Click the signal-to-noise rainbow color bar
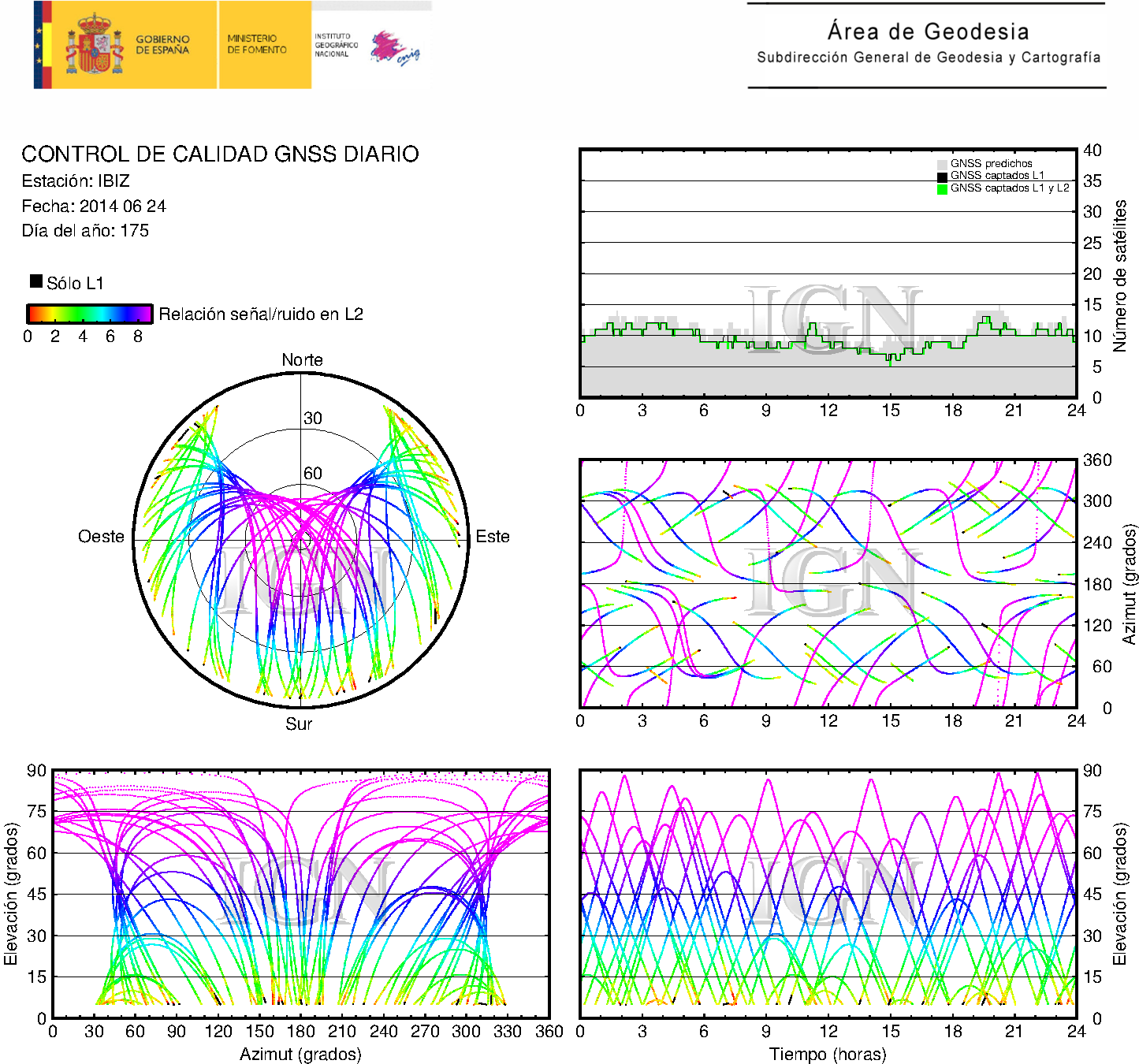Image resolution: width=1139 pixels, height=1064 pixels. [90, 314]
